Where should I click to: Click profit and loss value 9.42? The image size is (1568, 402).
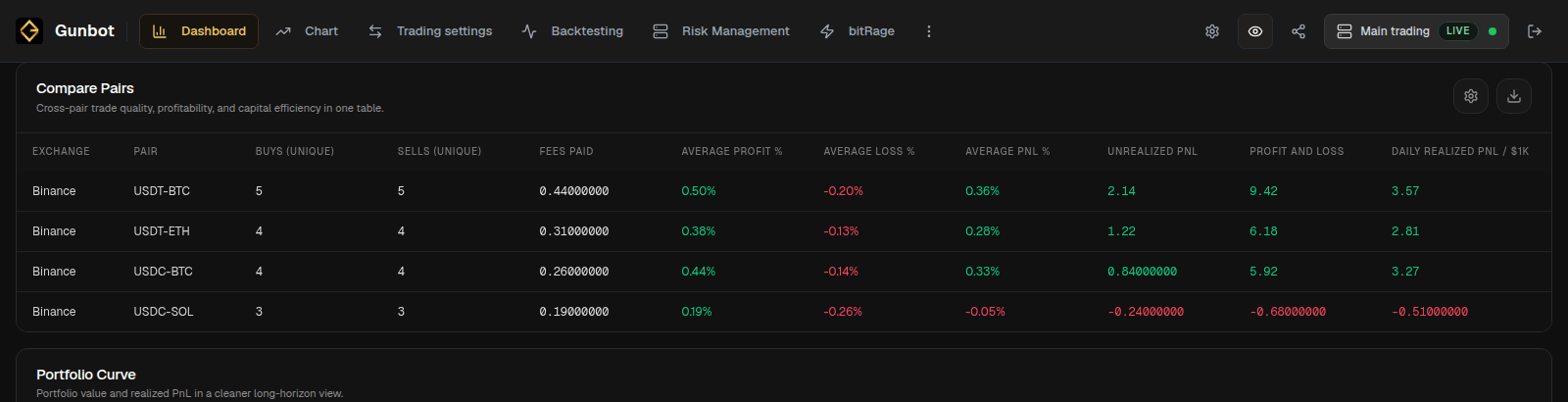pos(1263,191)
